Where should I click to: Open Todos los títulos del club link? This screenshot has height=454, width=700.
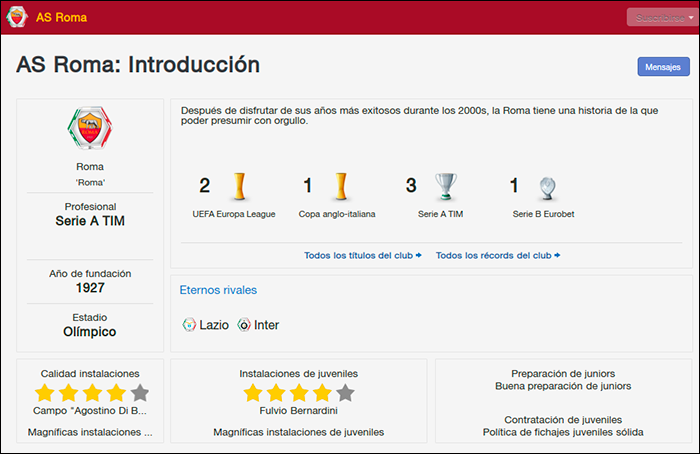362,255
